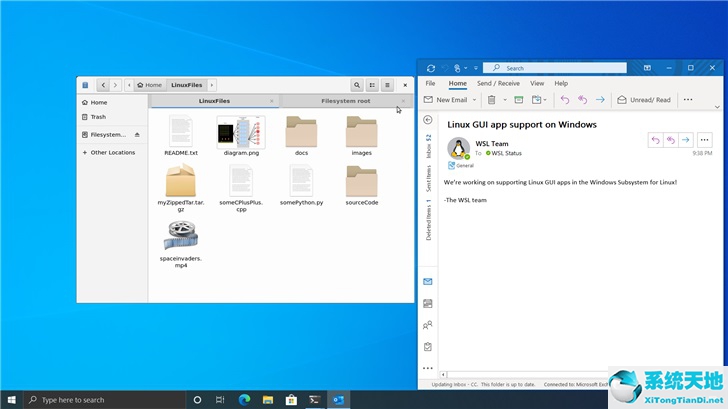Image resolution: width=728 pixels, height=409 pixels.
Task: Click Reply icon in the ribbon
Action: [565, 100]
